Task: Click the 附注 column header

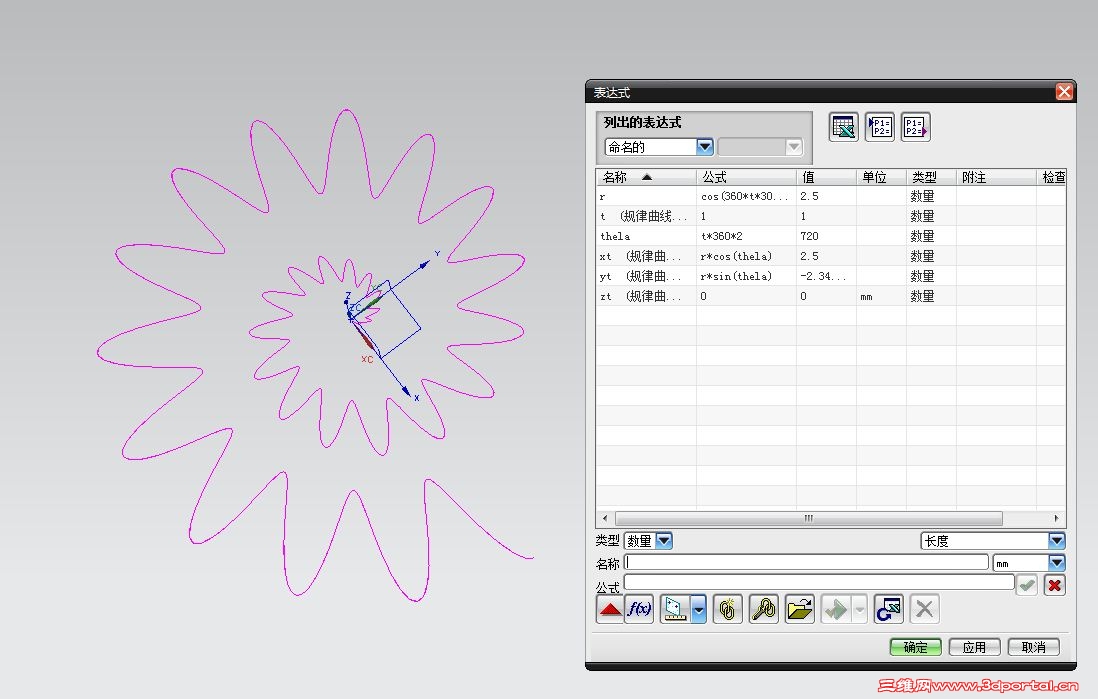Action: 996,177
